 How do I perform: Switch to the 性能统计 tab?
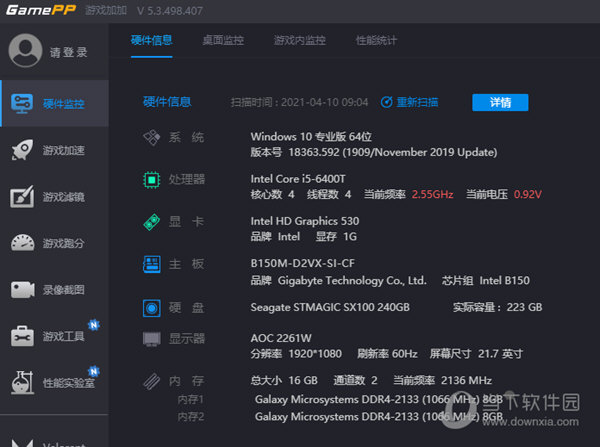pyautogui.click(x=376, y=40)
